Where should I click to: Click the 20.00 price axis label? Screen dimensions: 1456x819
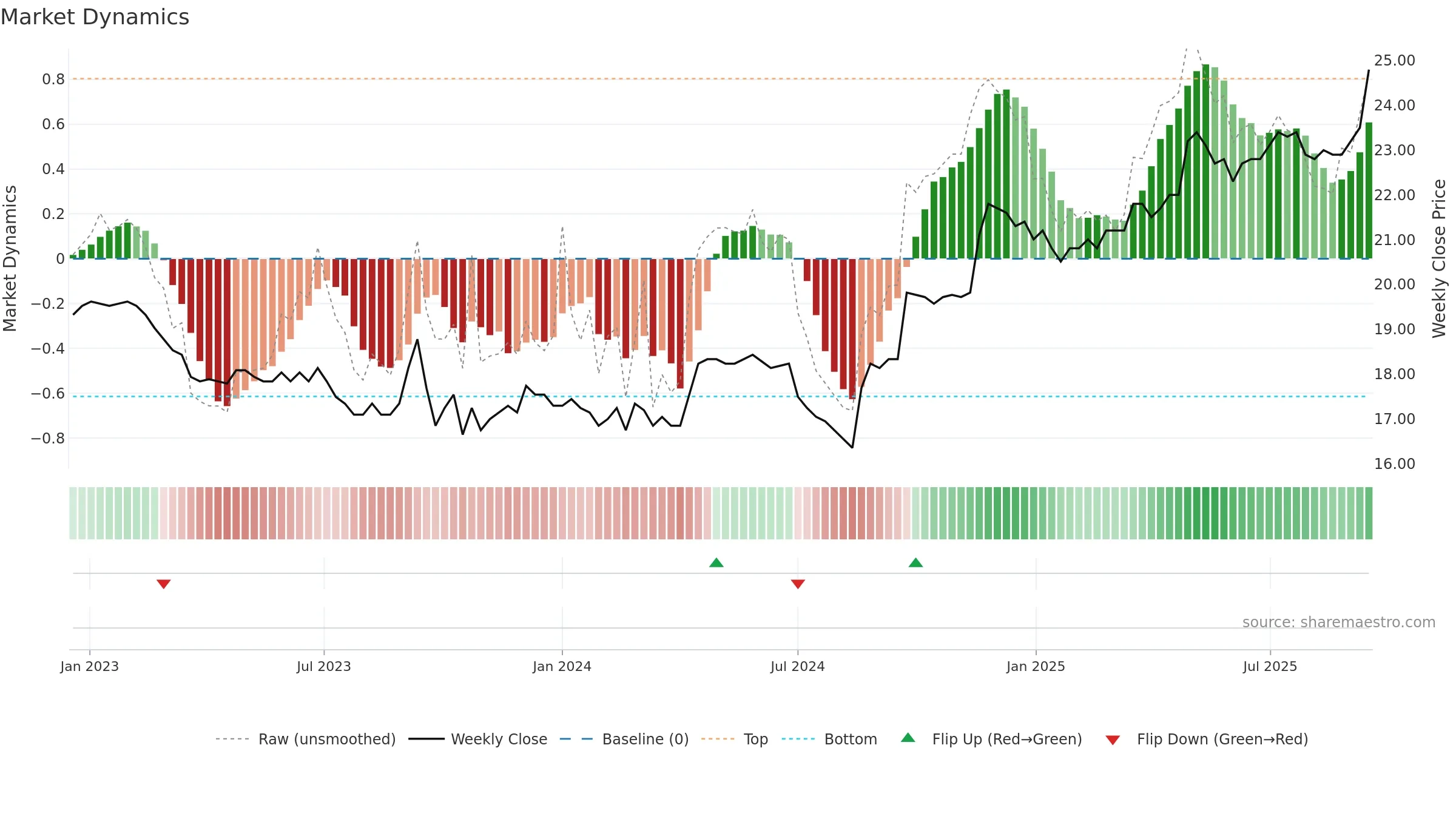tap(1394, 284)
